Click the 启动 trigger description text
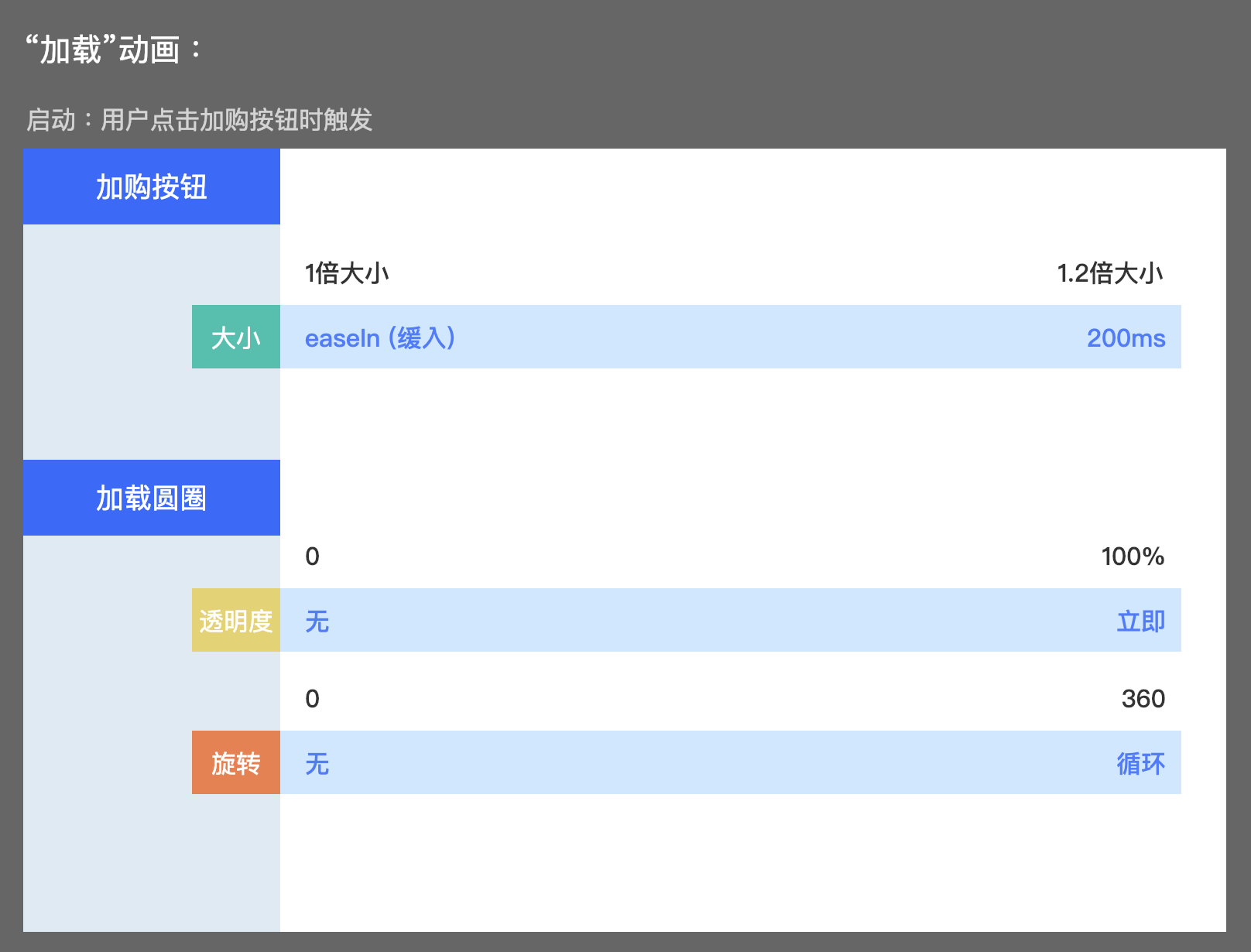The width and height of the screenshot is (1251, 952). coord(199,120)
